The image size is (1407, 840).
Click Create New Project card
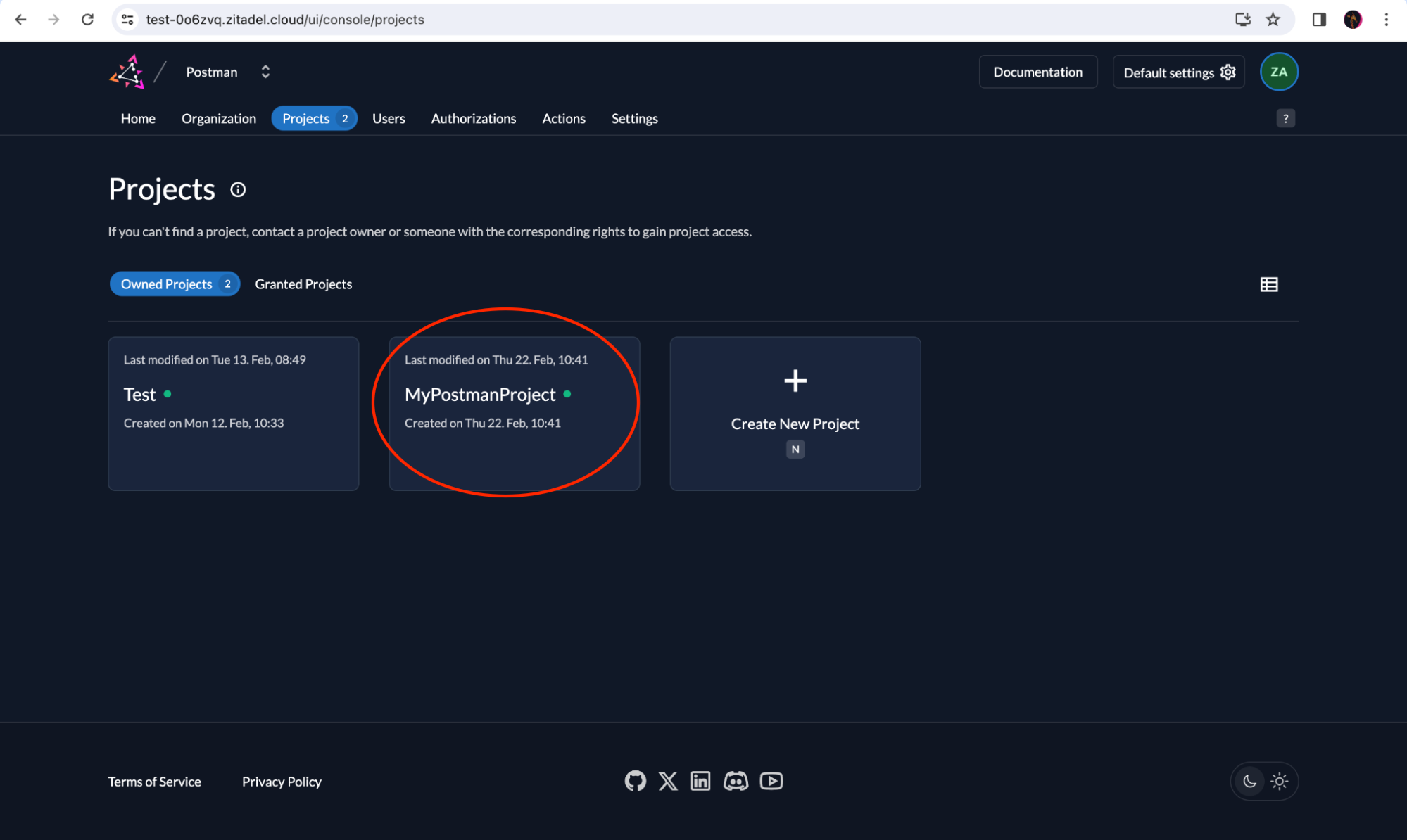795,413
